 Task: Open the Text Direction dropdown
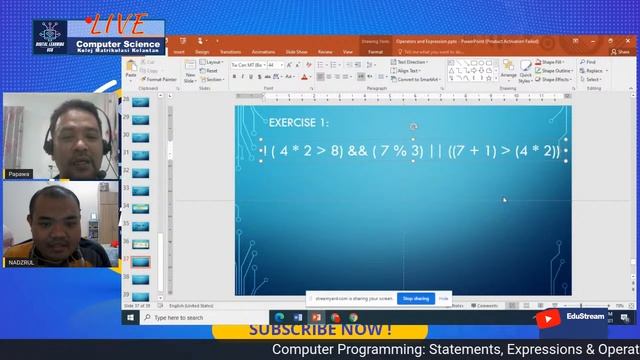click(409, 62)
